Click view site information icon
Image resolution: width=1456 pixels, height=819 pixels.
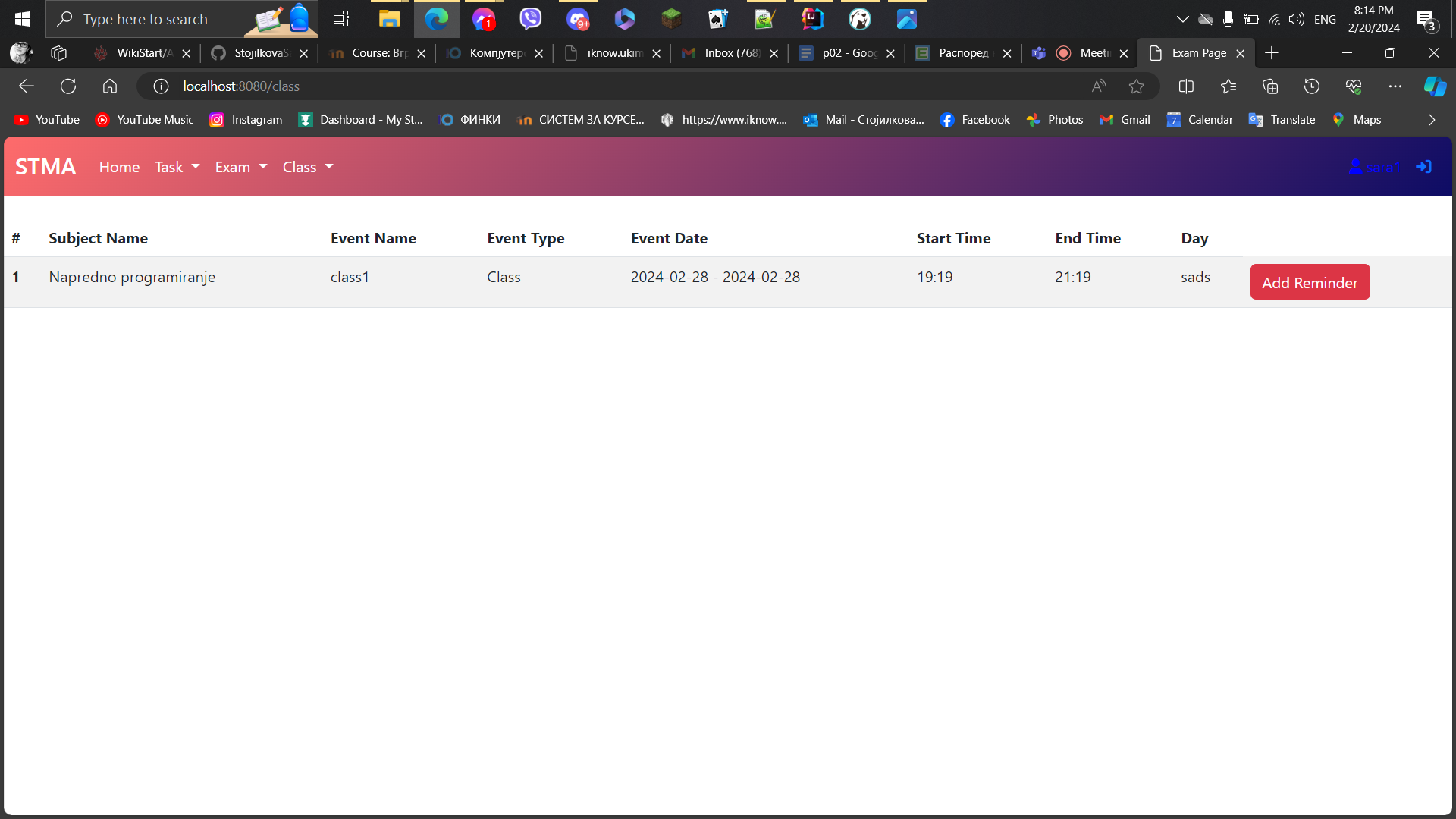click(161, 86)
